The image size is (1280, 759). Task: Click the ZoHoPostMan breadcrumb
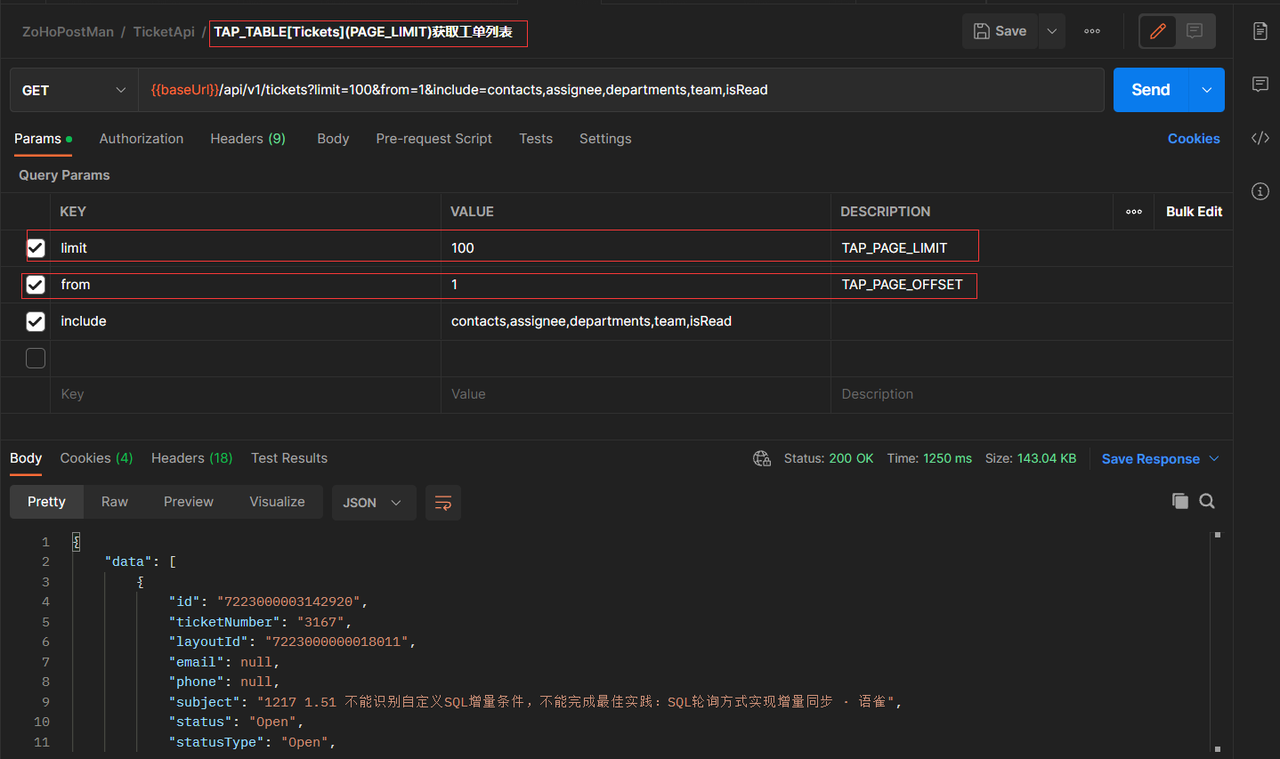pos(68,32)
